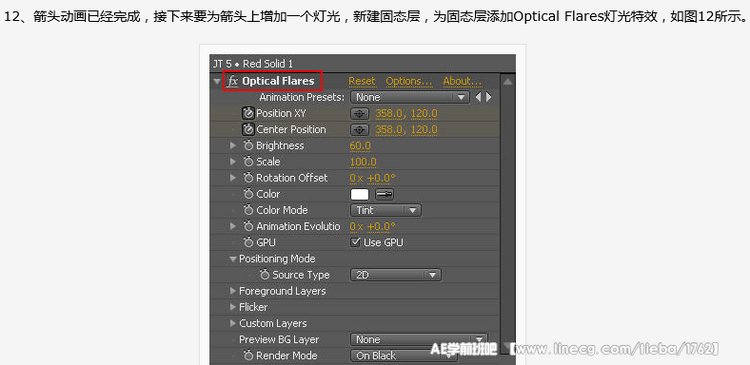This screenshot has height=365, width=750.
Task: Pick a color with the Color eyedropper
Action: 385,194
